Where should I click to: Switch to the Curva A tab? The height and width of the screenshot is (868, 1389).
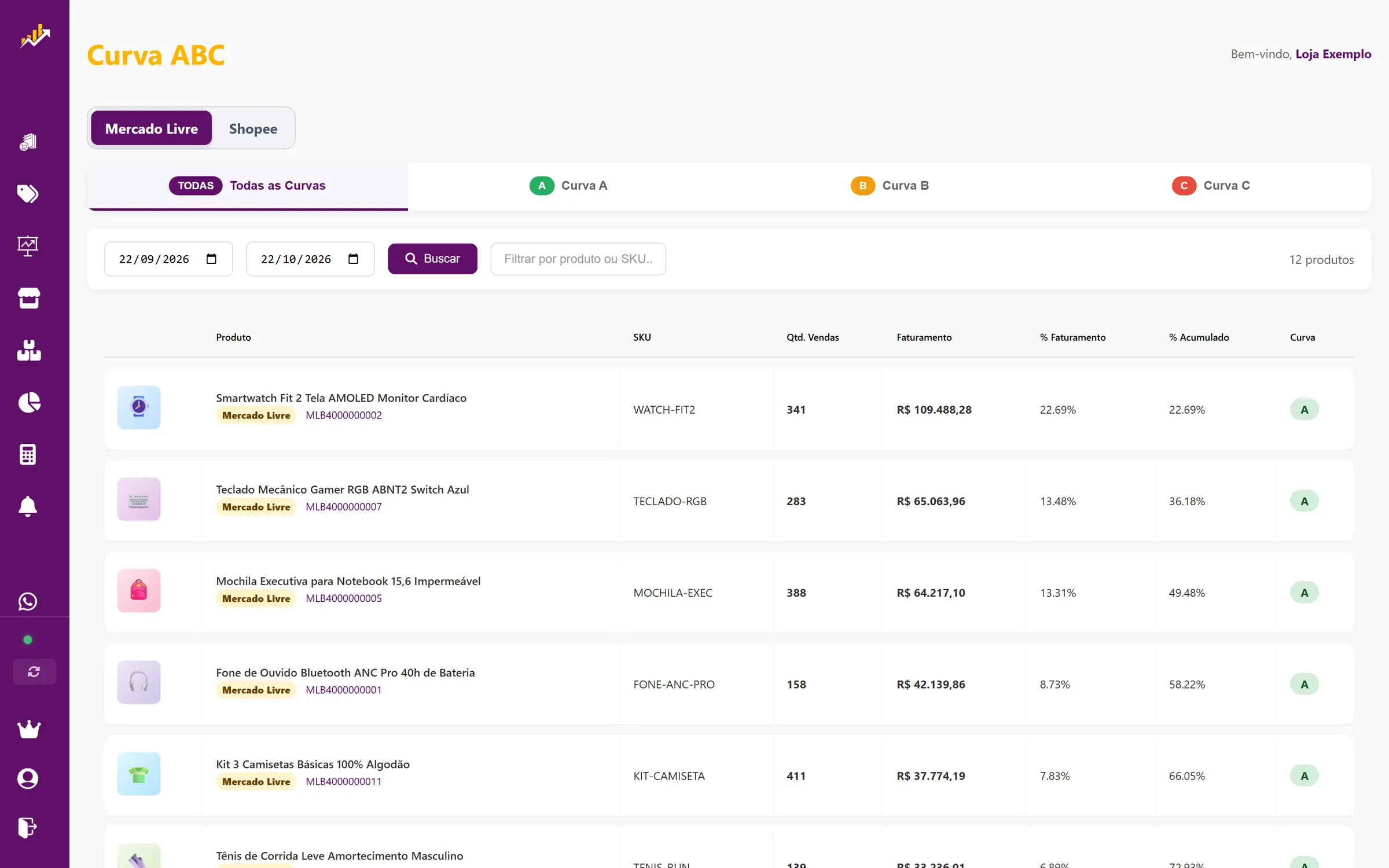pyautogui.click(x=568, y=186)
